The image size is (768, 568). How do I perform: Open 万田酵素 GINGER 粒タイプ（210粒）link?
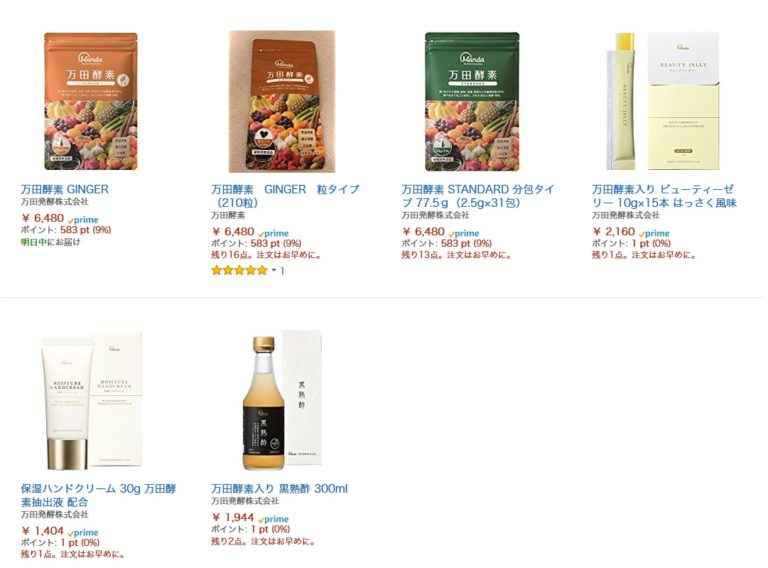click(285, 196)
